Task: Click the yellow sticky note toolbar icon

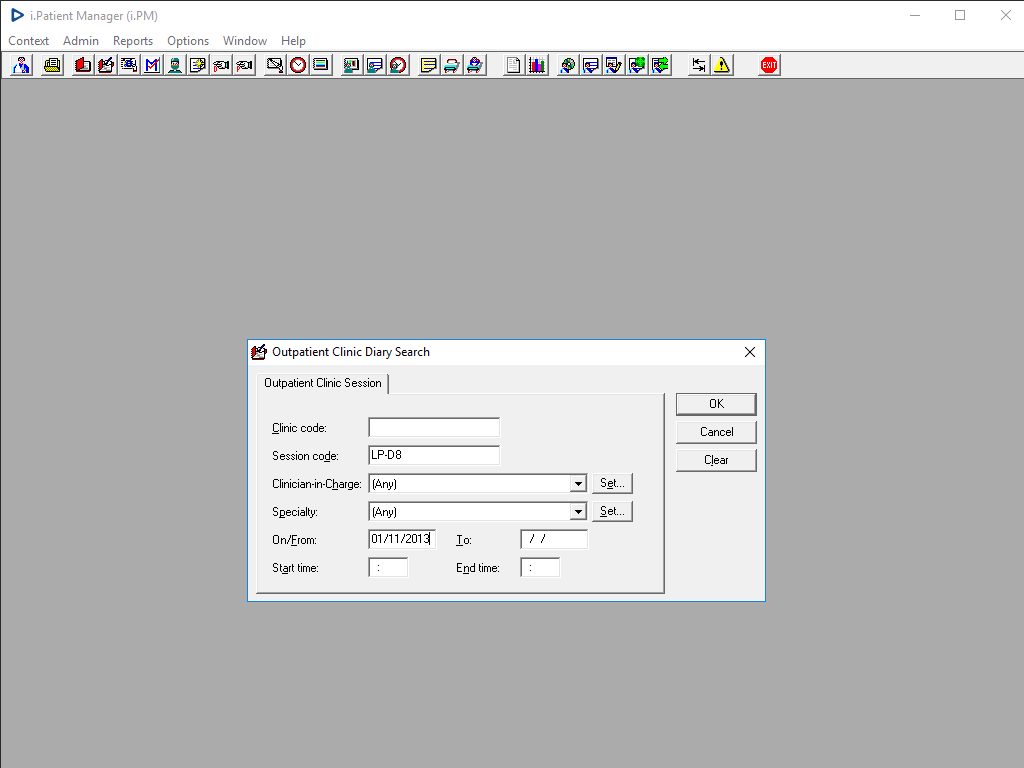Action: point(428,65)
